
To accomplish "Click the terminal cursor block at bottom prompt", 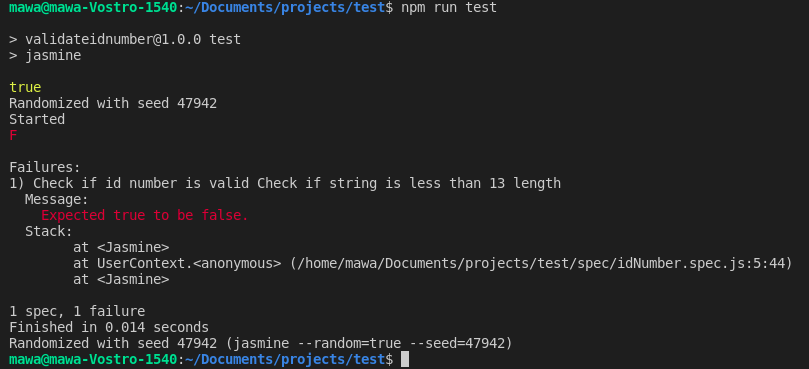I will [x=405, y=359].
